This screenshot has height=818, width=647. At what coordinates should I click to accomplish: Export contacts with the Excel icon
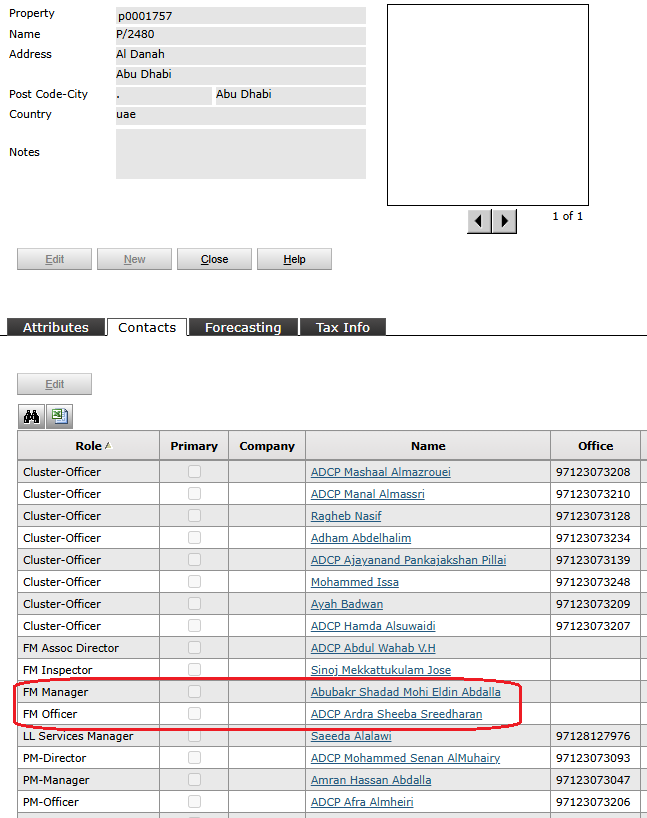pyautogui.click(x=59, y=416)
